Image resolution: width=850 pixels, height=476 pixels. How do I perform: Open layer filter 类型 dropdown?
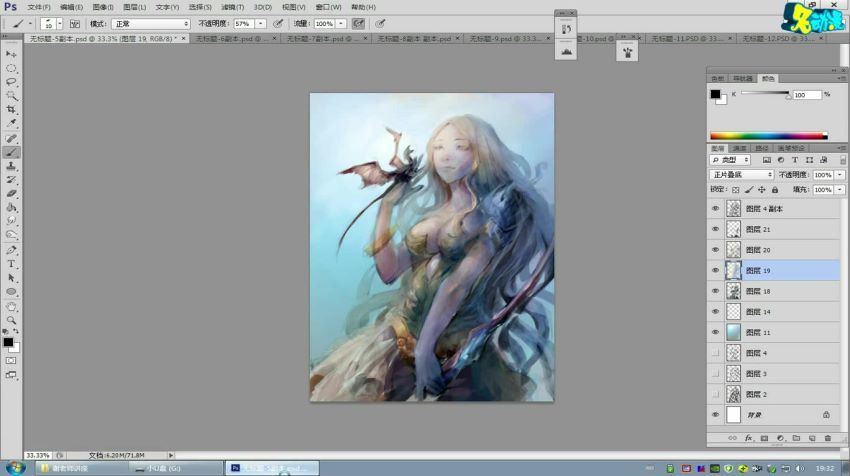coord(730,160)
